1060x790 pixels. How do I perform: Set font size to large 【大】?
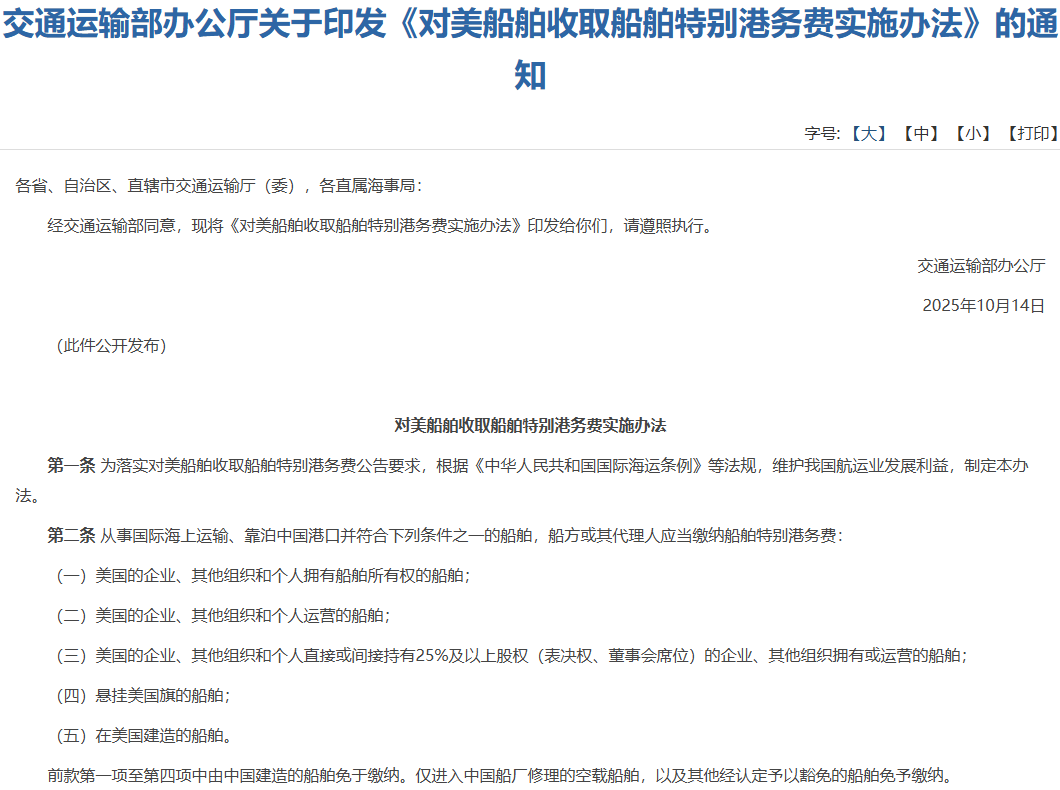pos(868,133)
